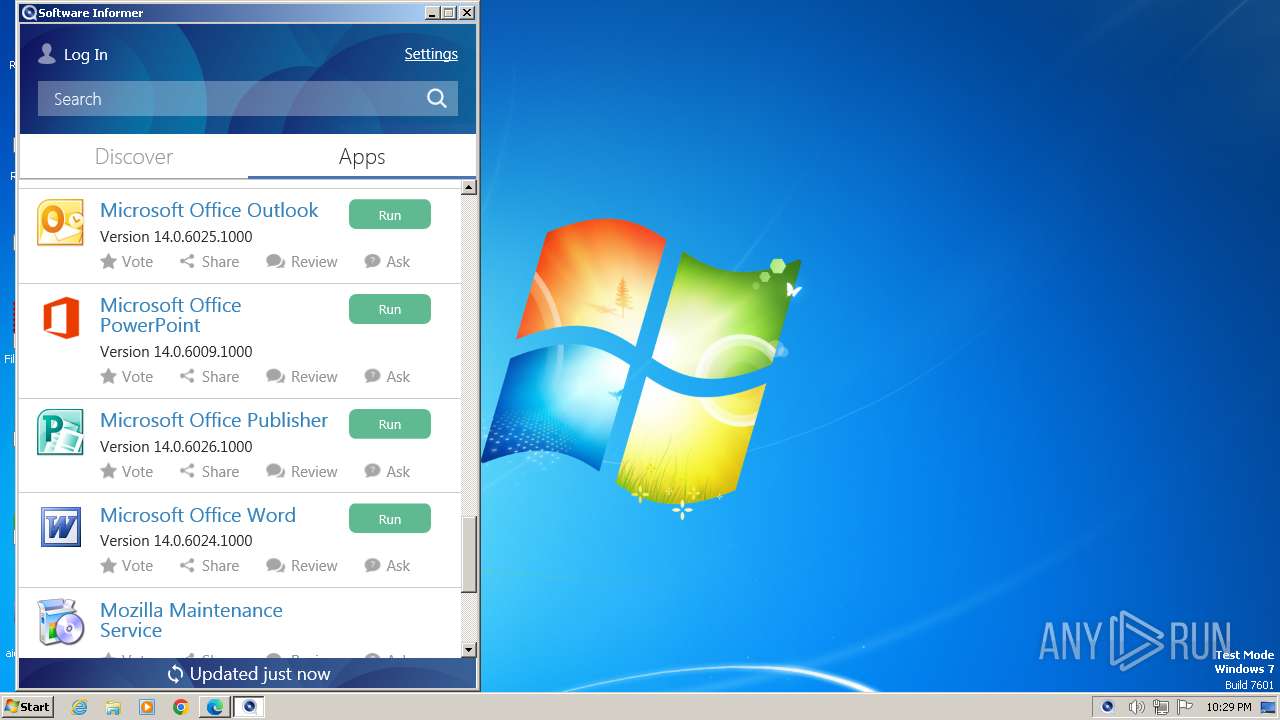
Task: Click the refresh icon in Updated just now bar
Action: 175,674
